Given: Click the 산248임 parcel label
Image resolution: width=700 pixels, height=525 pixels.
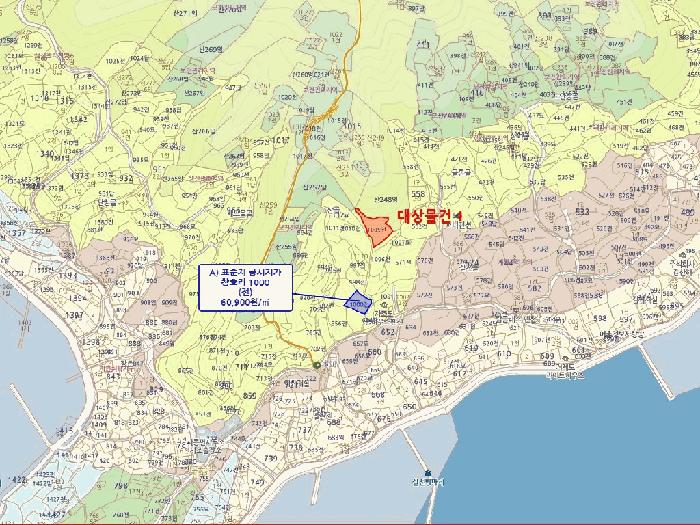Looking at the screenshot, I should click(x=385, y=199).
